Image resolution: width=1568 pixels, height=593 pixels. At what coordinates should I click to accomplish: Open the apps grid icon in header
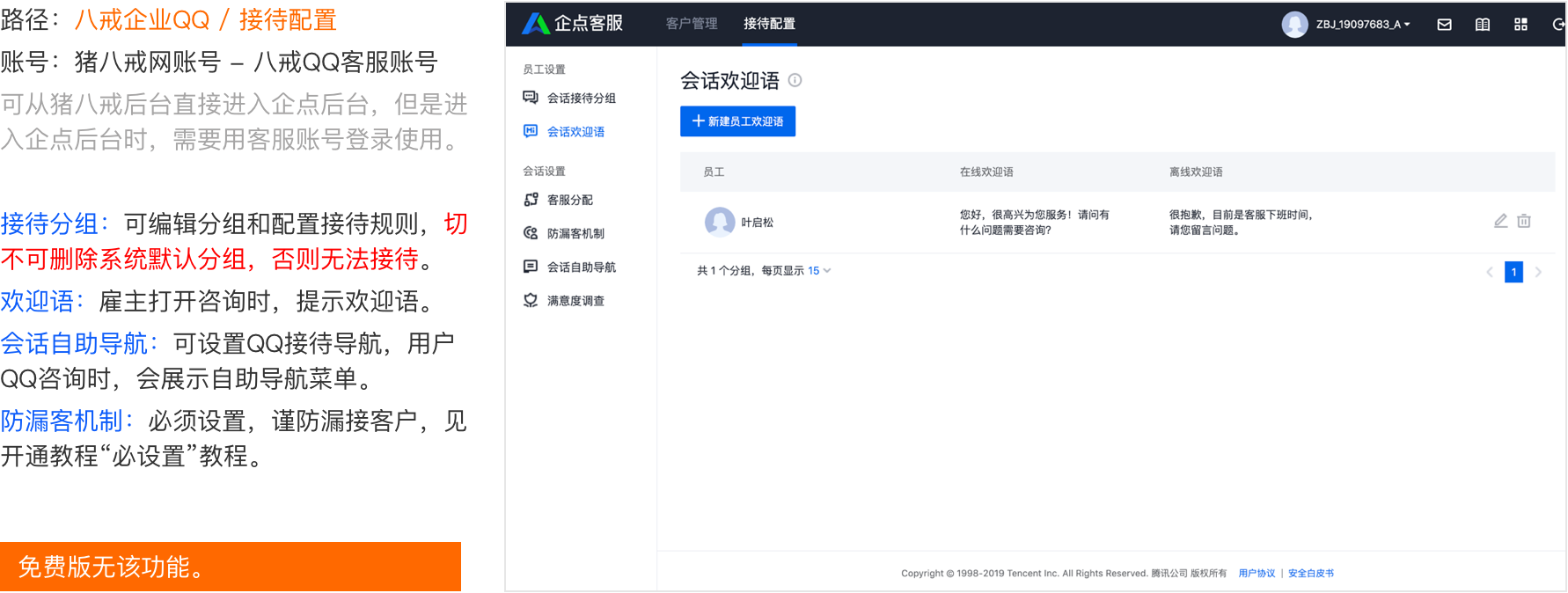pos(1520,25)
